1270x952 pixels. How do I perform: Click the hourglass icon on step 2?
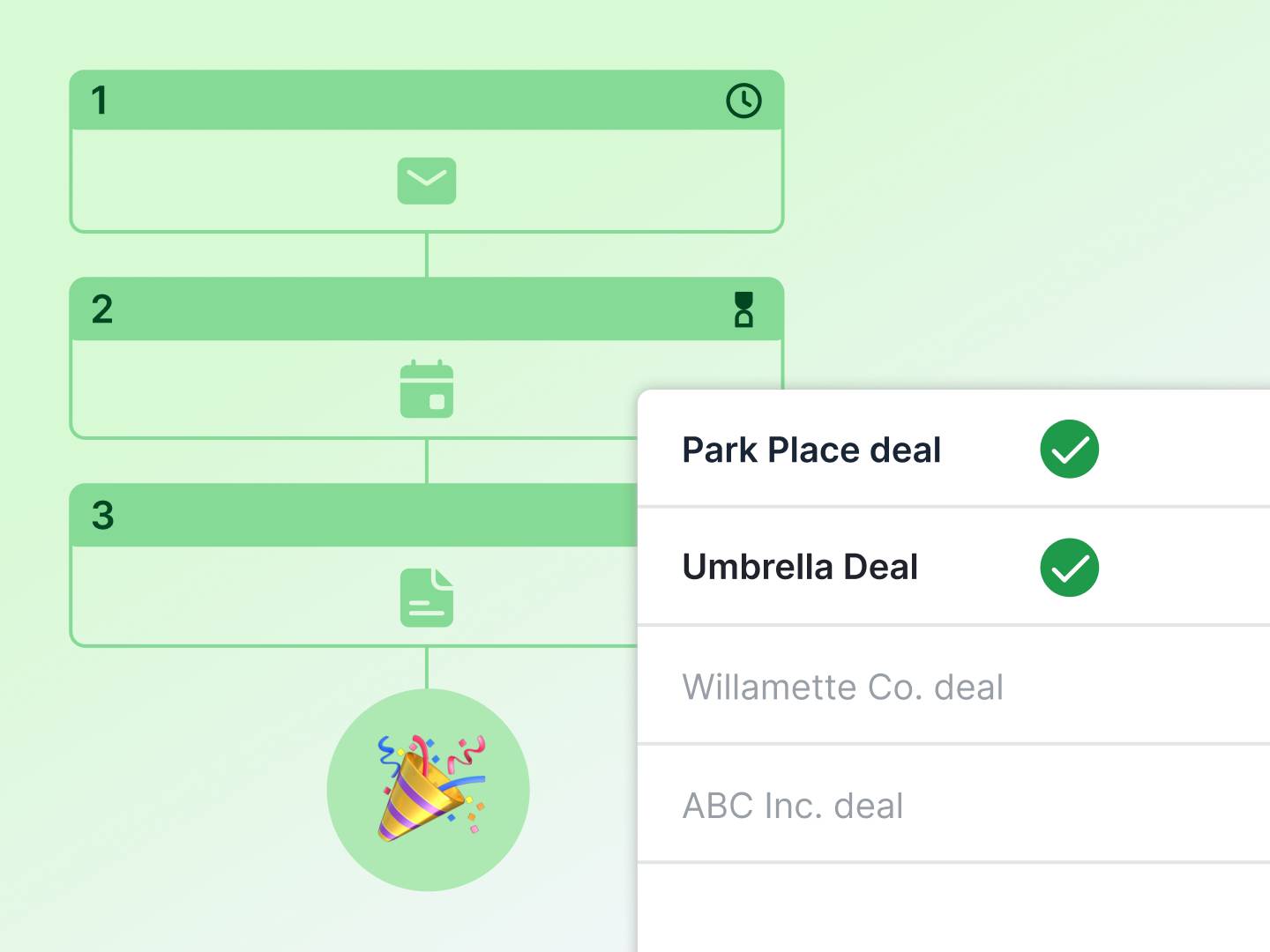pos(743,309)
